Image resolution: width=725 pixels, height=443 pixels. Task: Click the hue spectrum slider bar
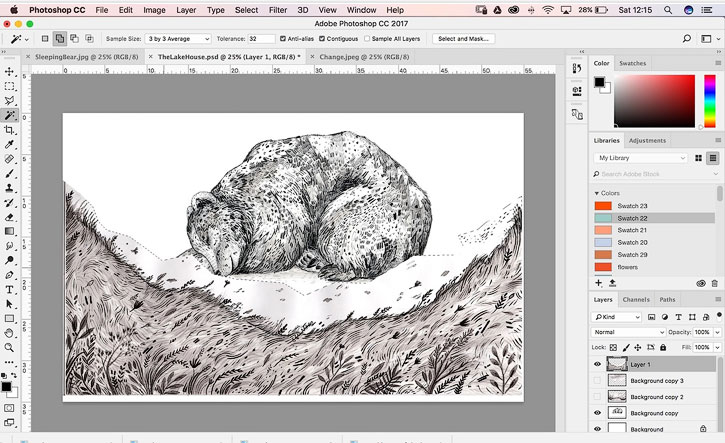pos(710,101)
